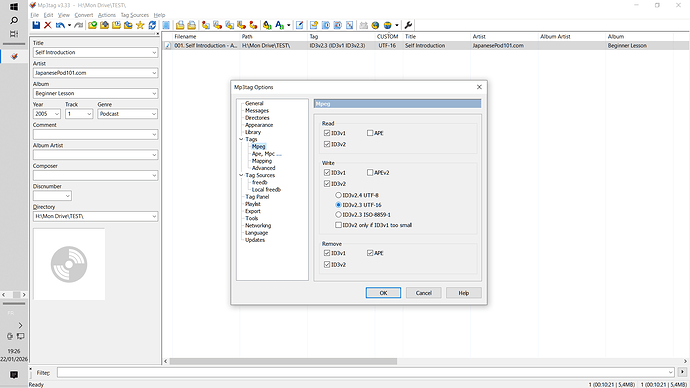Uncheck ID3v2 under Read

(x=327, y=144)
